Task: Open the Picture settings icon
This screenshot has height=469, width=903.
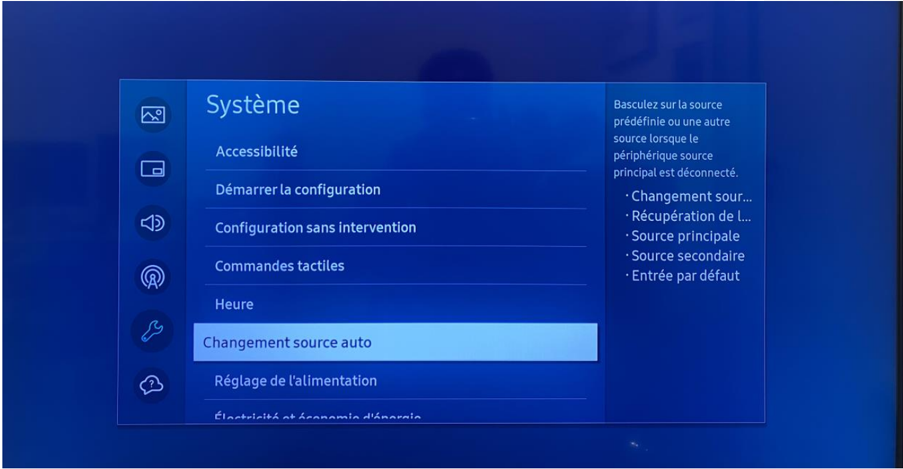Action: pyautogui.click(x=153, y=115)
